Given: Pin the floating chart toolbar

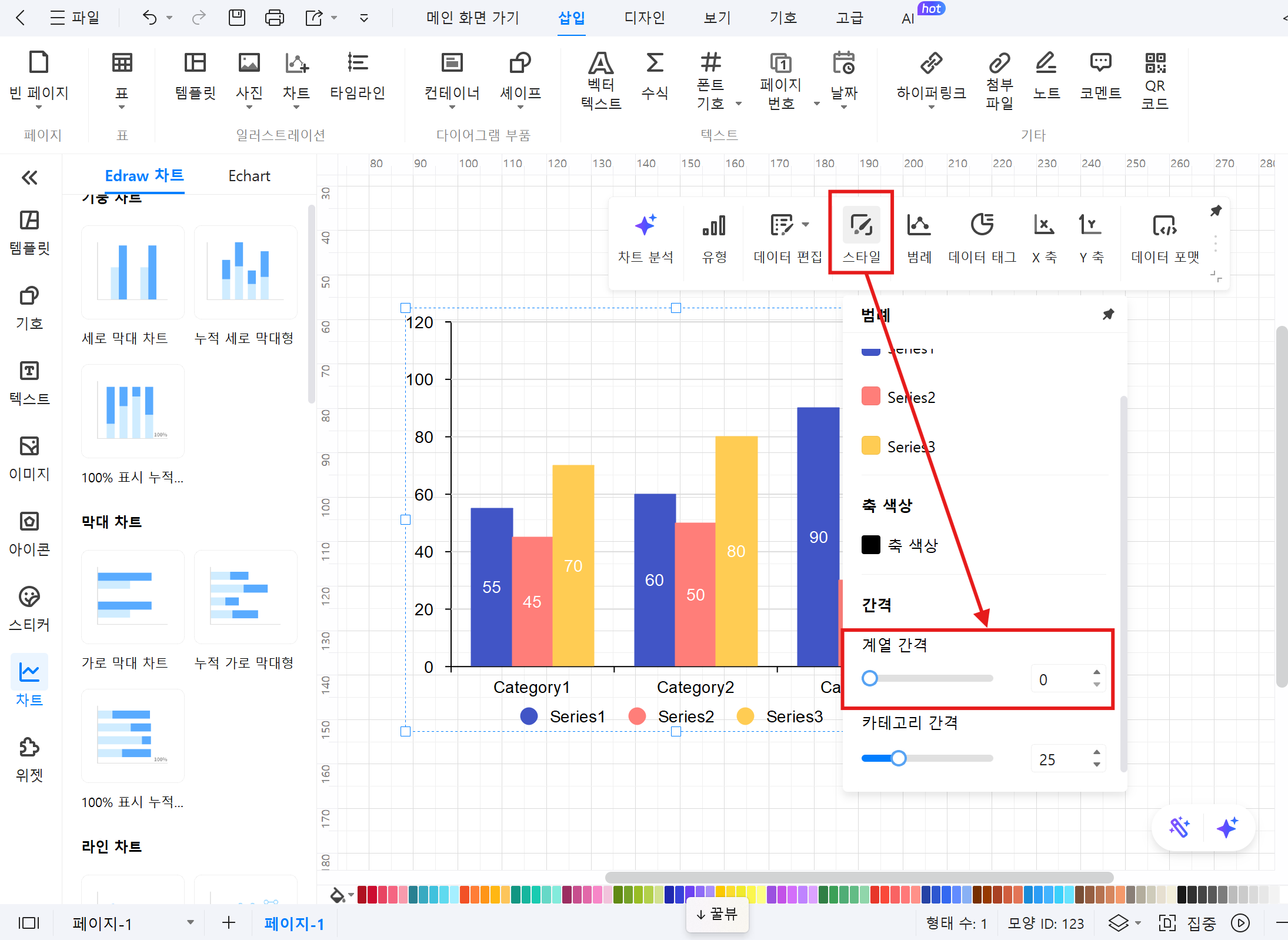Looking at the screenshot, I should (1216, 211).
